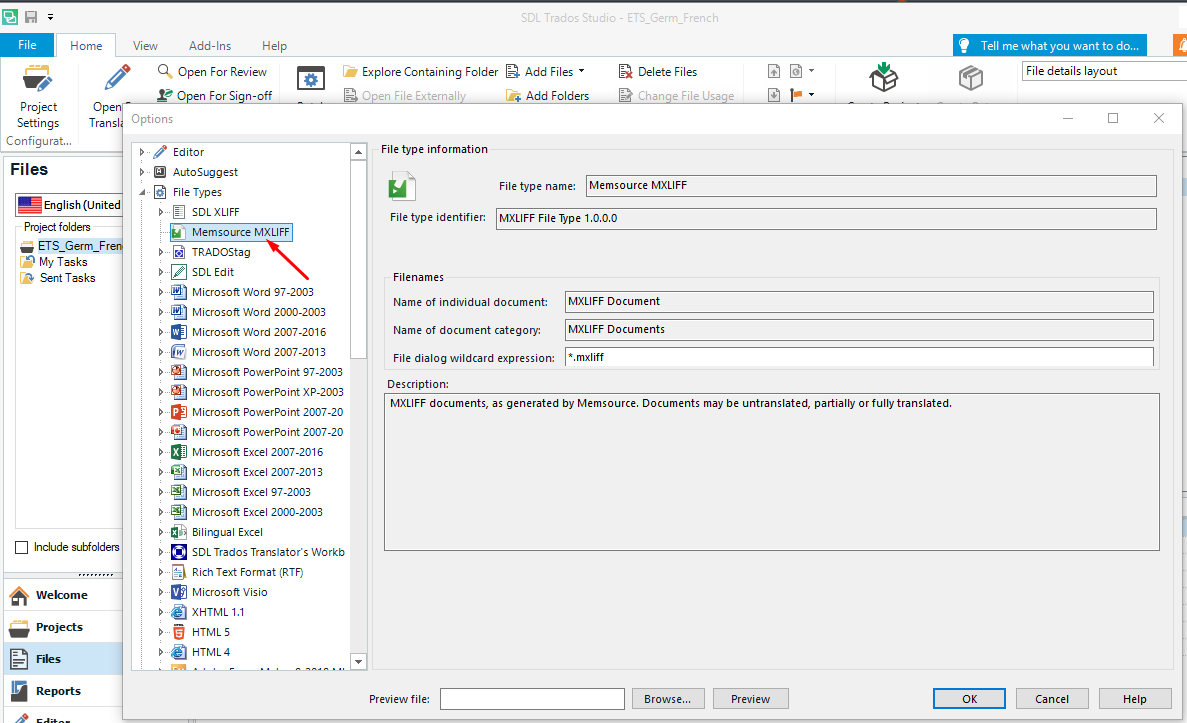Click the Create Project Package icon

[883, 77]
